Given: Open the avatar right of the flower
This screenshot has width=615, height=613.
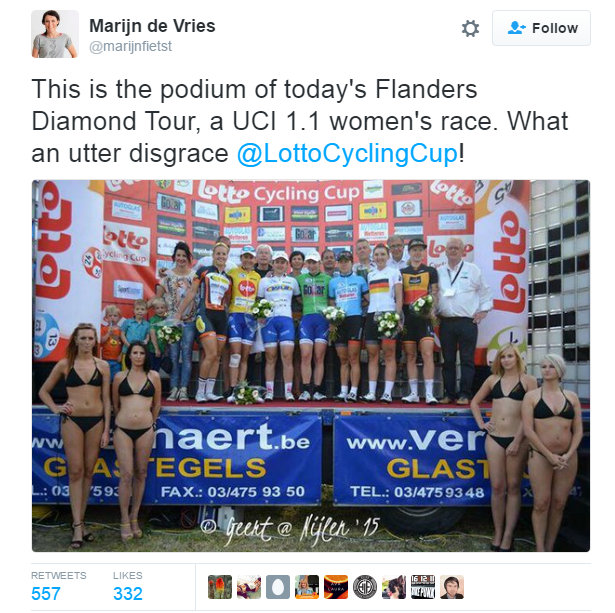Looking at the screenshot, I should [x=249, y=587].
